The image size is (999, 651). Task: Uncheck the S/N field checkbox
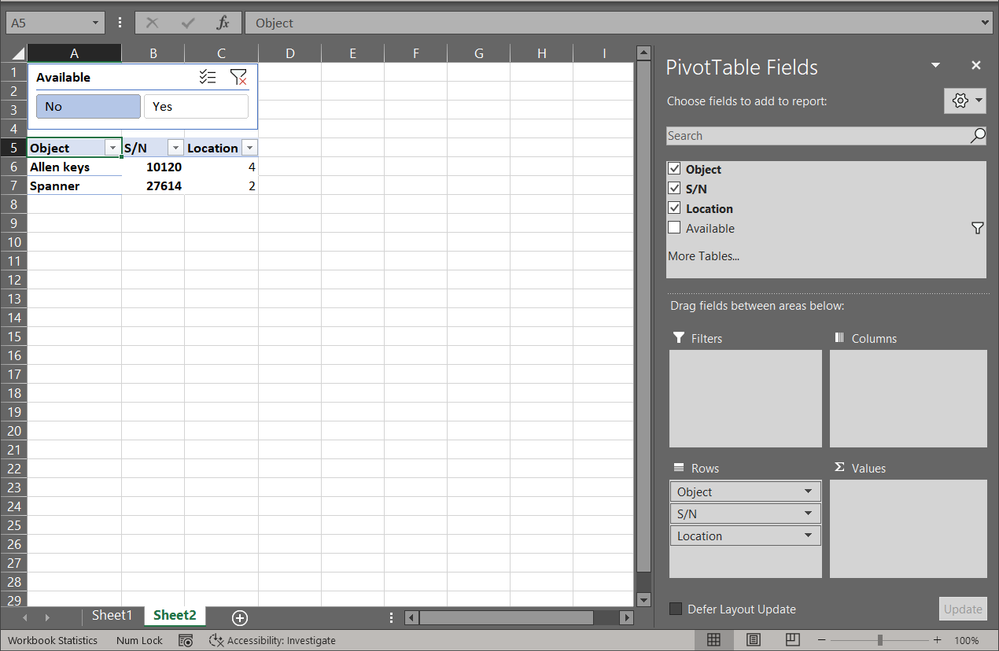pyautogui.click(x=674, y=189)
